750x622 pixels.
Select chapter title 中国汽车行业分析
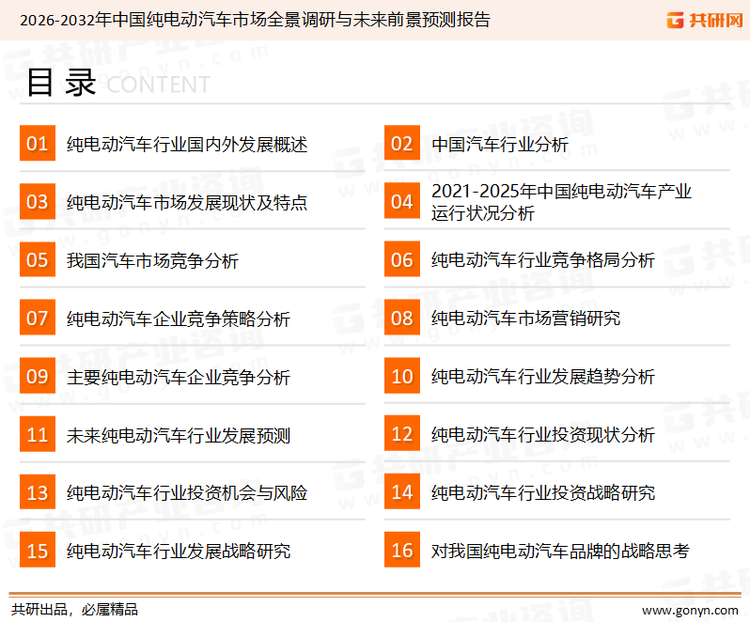point(500,144)
